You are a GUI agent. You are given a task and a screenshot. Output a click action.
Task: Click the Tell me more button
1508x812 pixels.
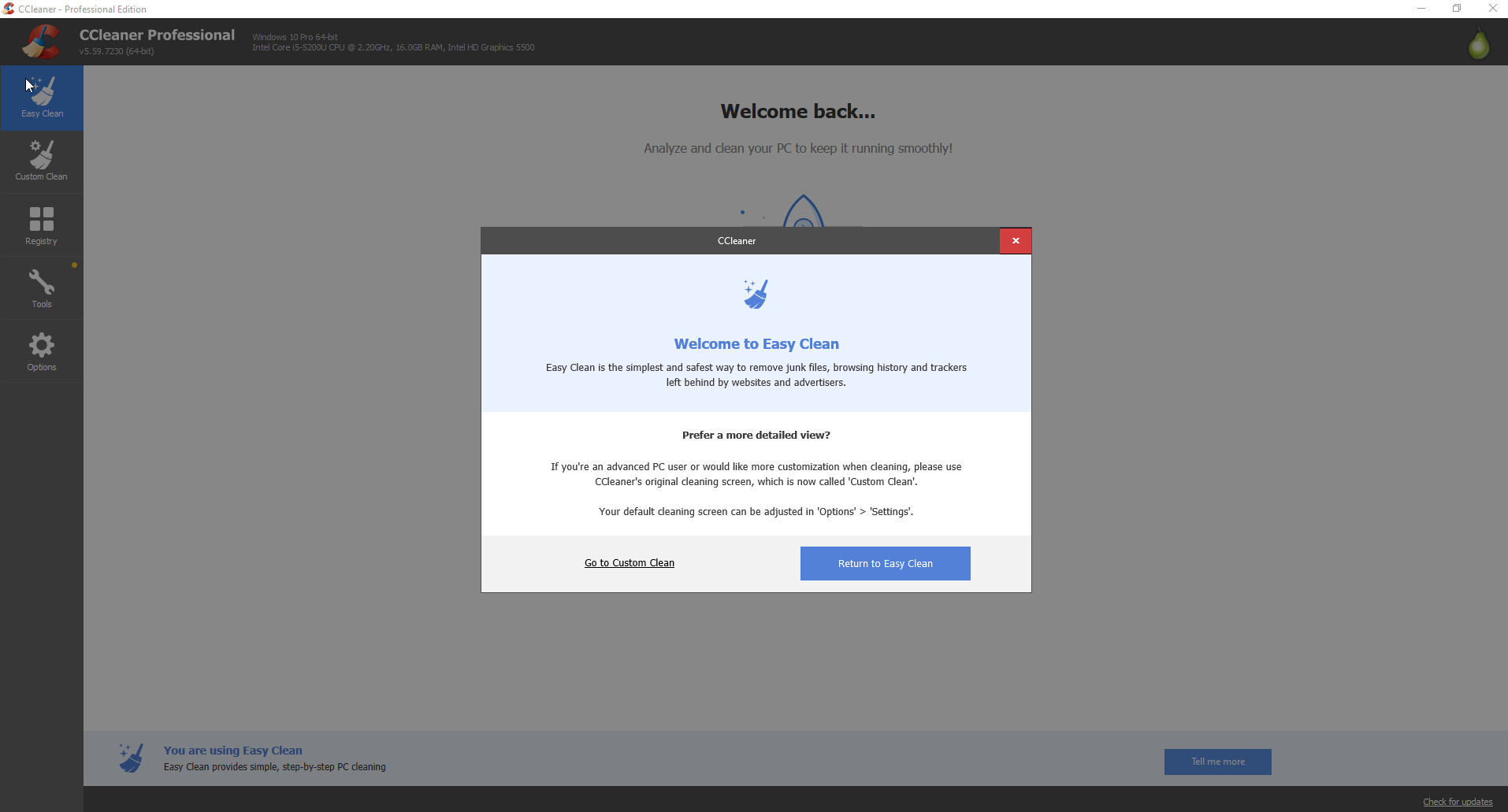pos(1218,762)
